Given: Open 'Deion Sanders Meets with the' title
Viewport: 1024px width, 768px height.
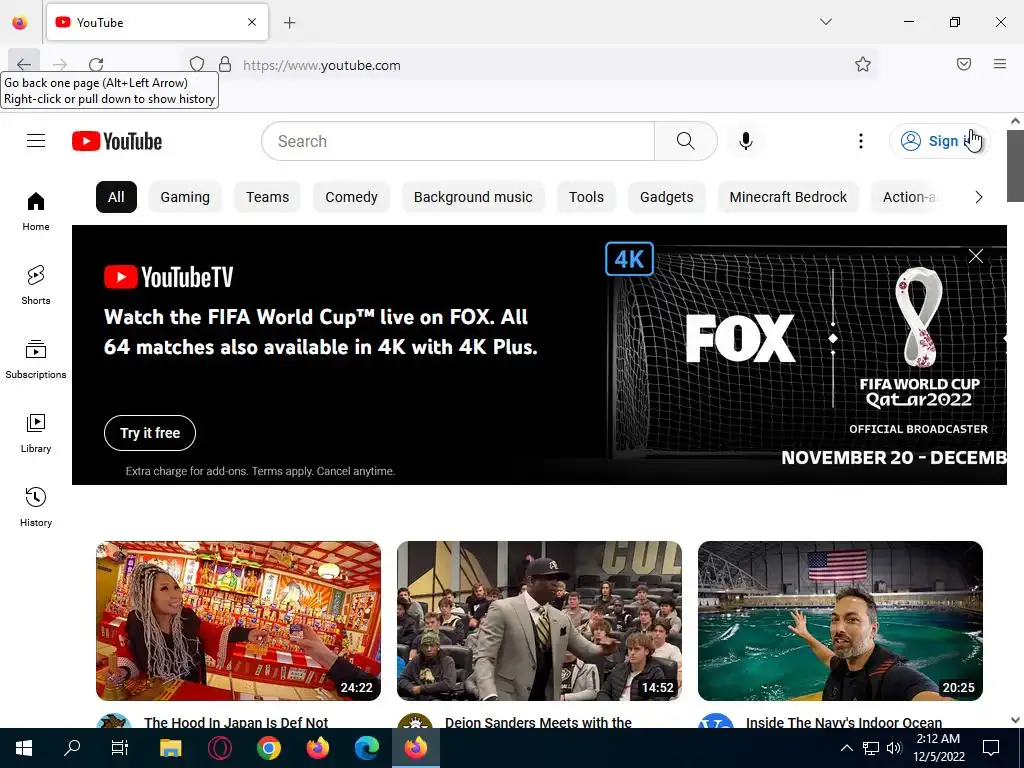Looking at the screenshot, I should (x=538, y=722).
